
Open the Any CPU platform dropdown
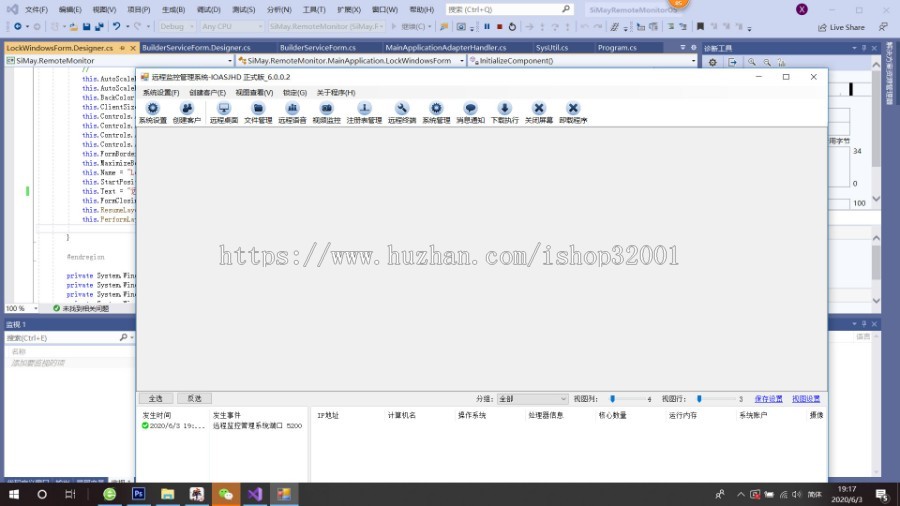click(230, 27)
